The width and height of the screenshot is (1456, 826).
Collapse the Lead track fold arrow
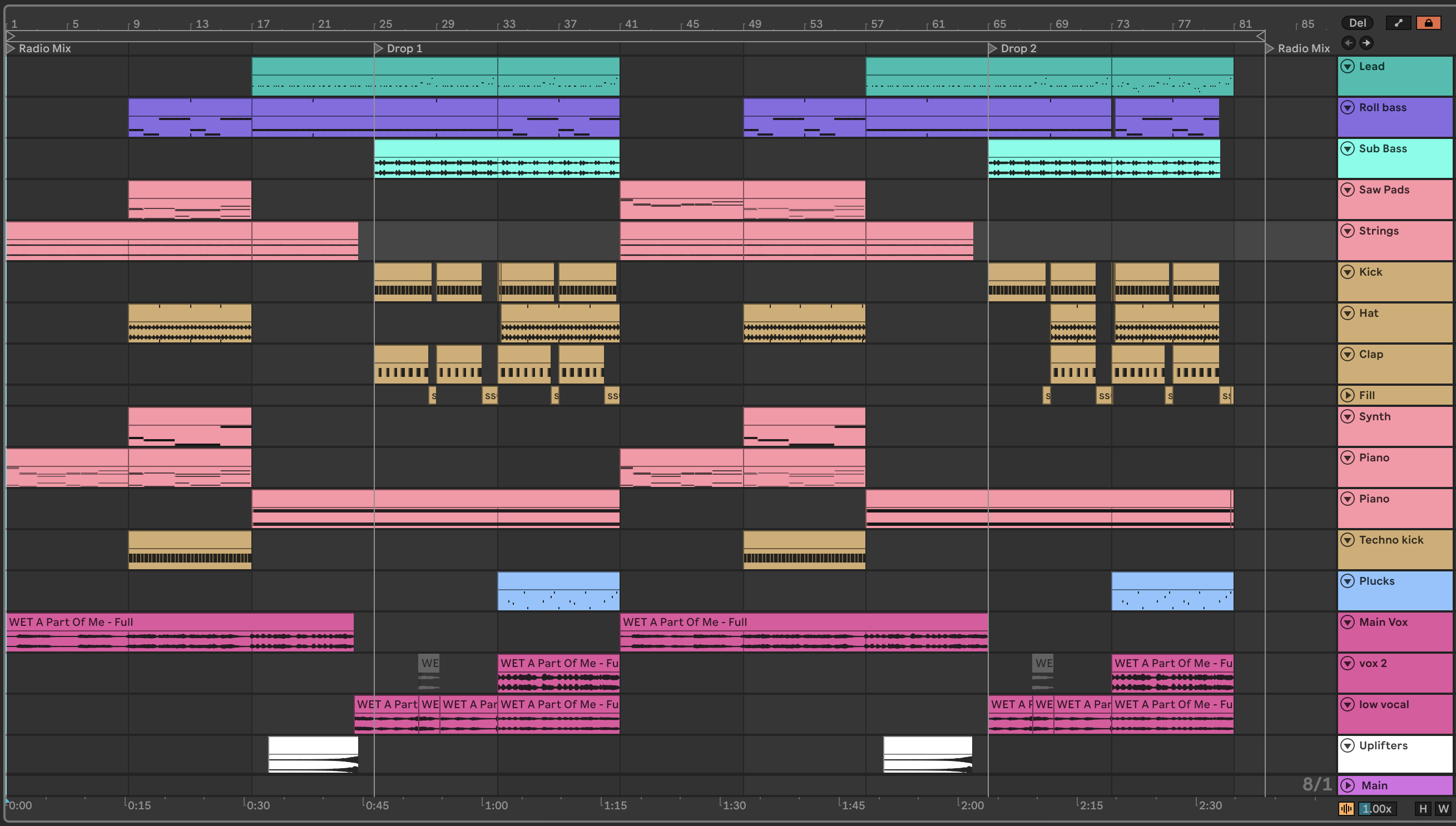pyautogui.click(x=1348, y=66)
